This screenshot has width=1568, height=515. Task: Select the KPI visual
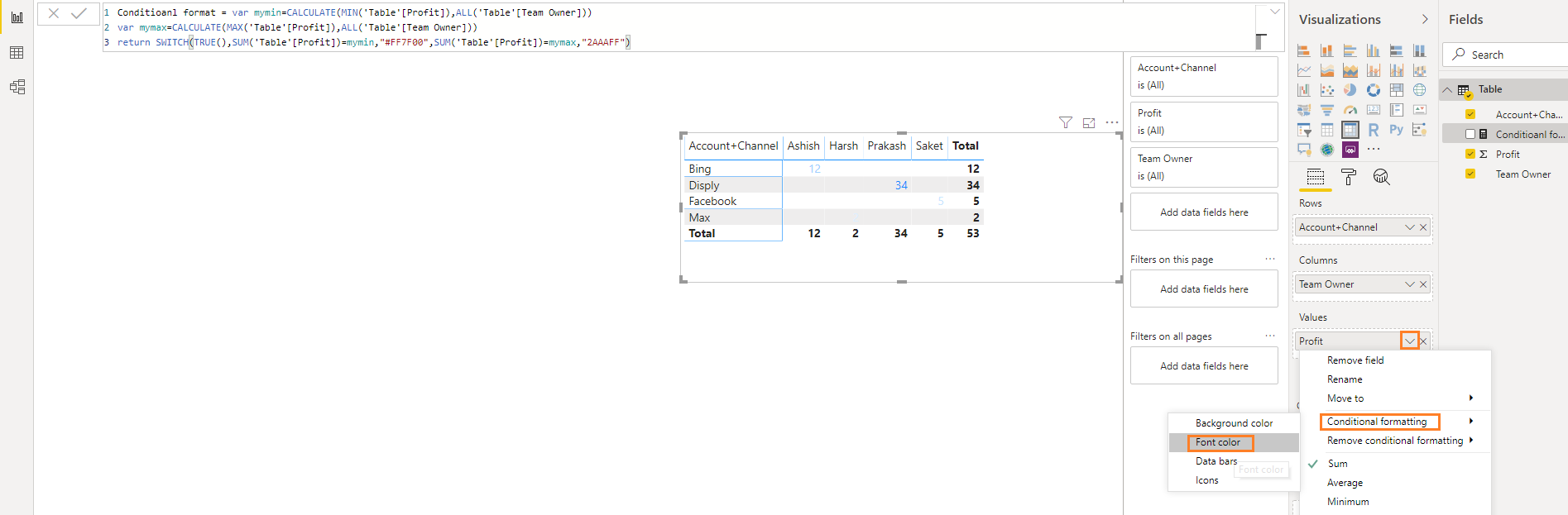[x=1420, y=110]
